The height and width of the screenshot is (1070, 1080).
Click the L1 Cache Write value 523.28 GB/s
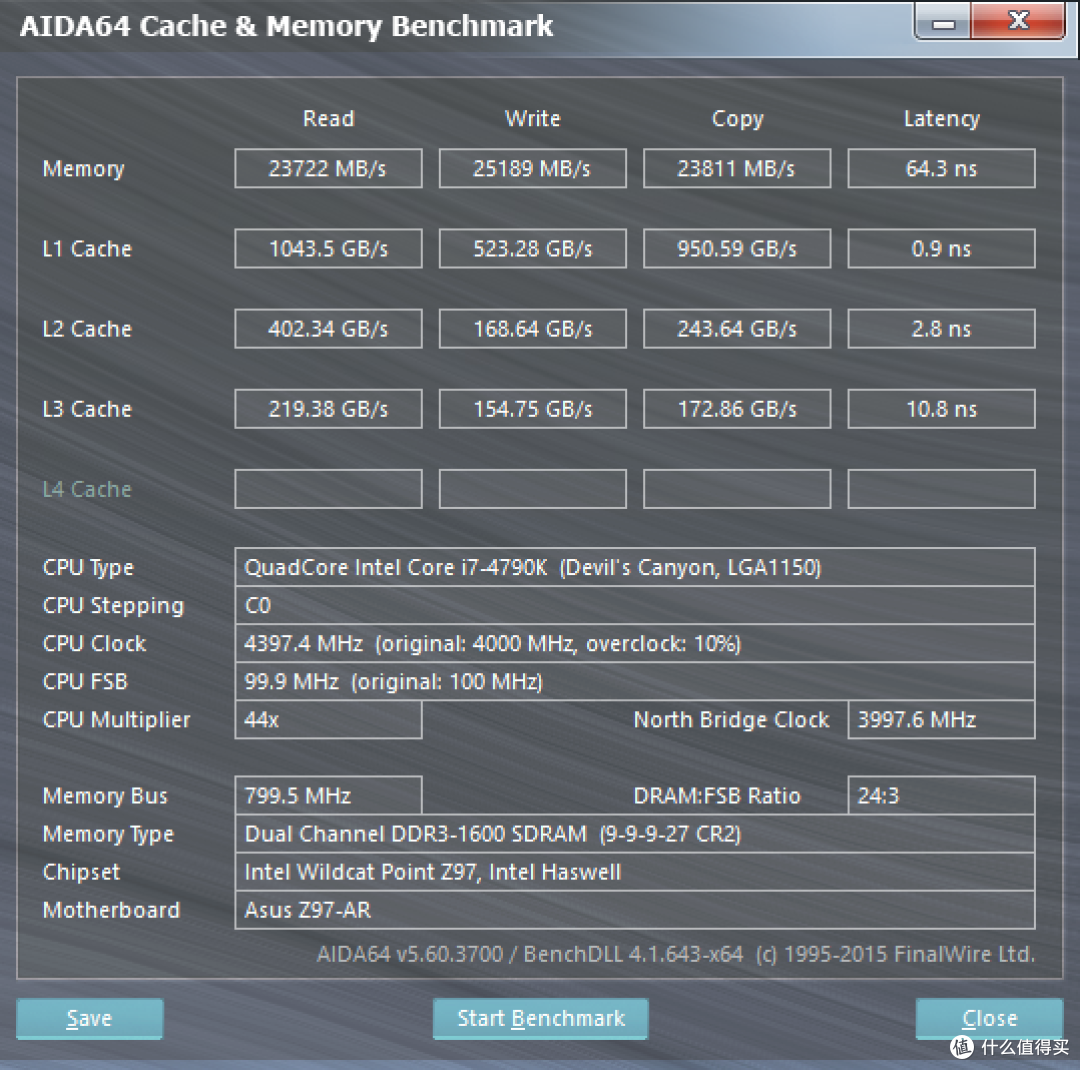click(532, 248)
